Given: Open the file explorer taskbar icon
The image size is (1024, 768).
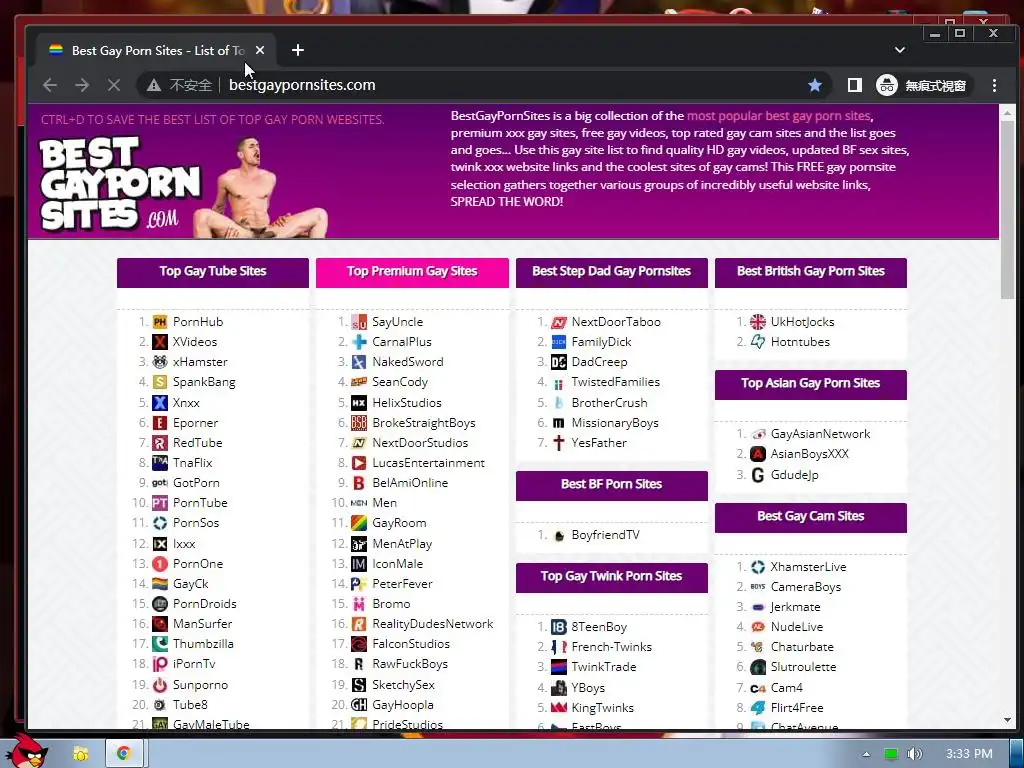Looking at the screenshot, I should (x=81, y=754).
